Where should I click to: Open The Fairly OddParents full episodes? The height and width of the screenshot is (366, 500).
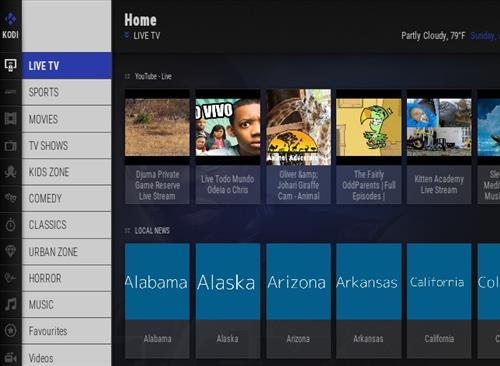click(x=368, y=146)
